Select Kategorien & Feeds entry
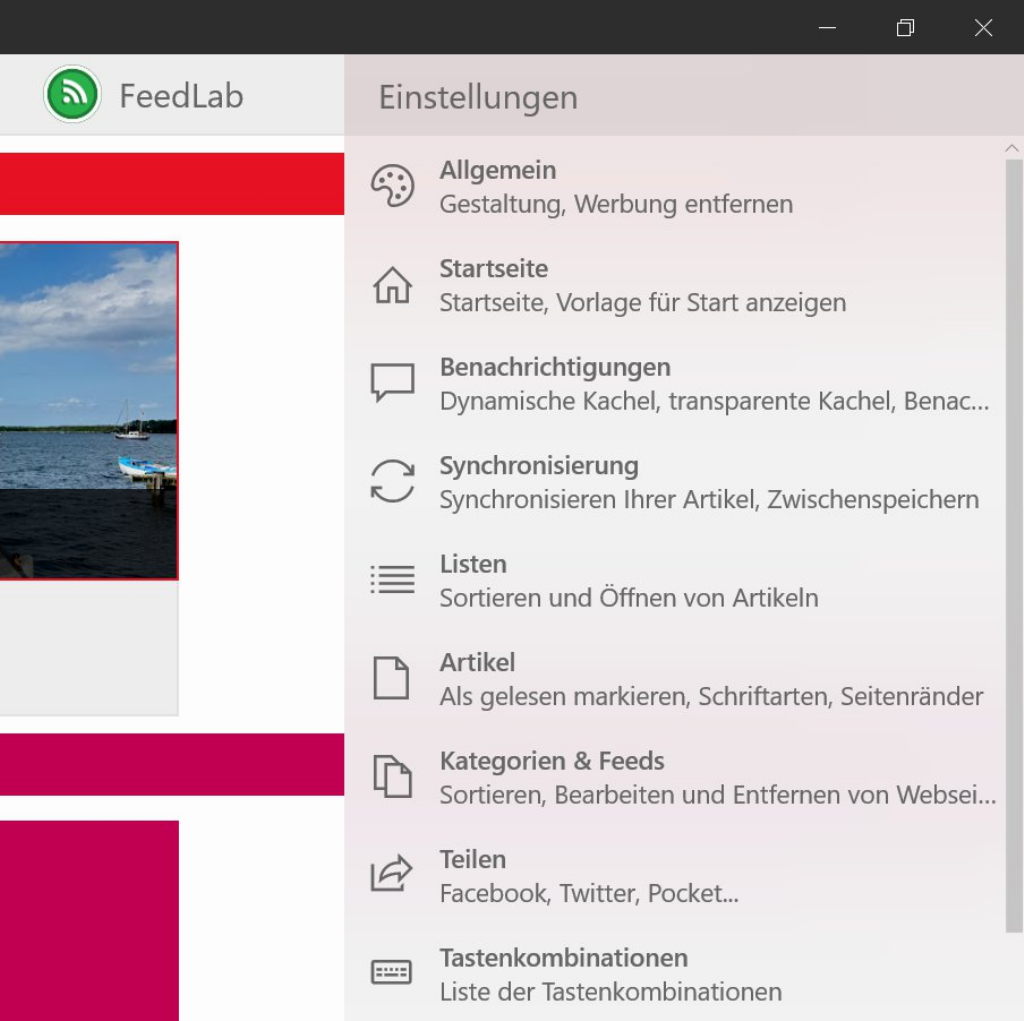This screenshot has height=1021, width=1024. click(674, 777)
